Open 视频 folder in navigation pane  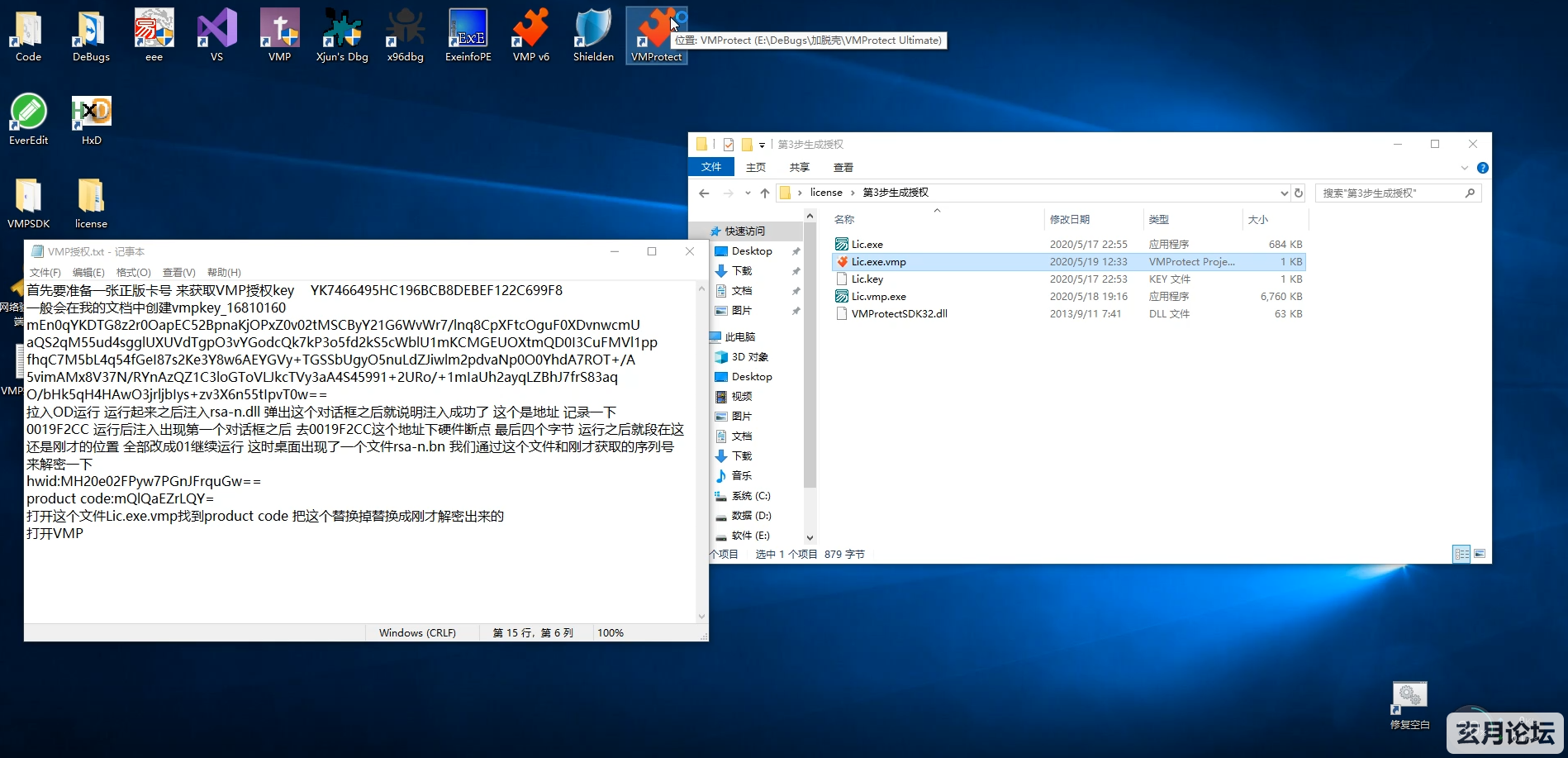[x=741, y=396]
